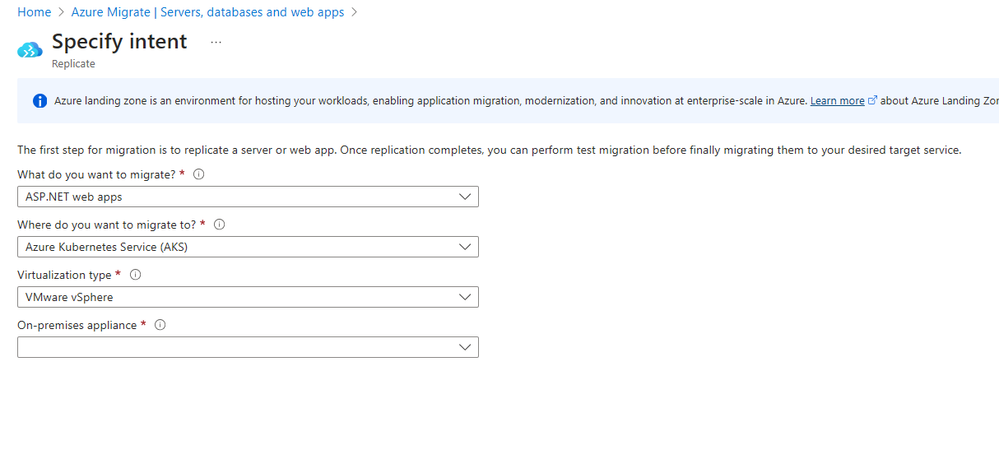999x468 pixels.
Task: Click the Azure Migrate cloud icon
Action: [x=30, y=50]
